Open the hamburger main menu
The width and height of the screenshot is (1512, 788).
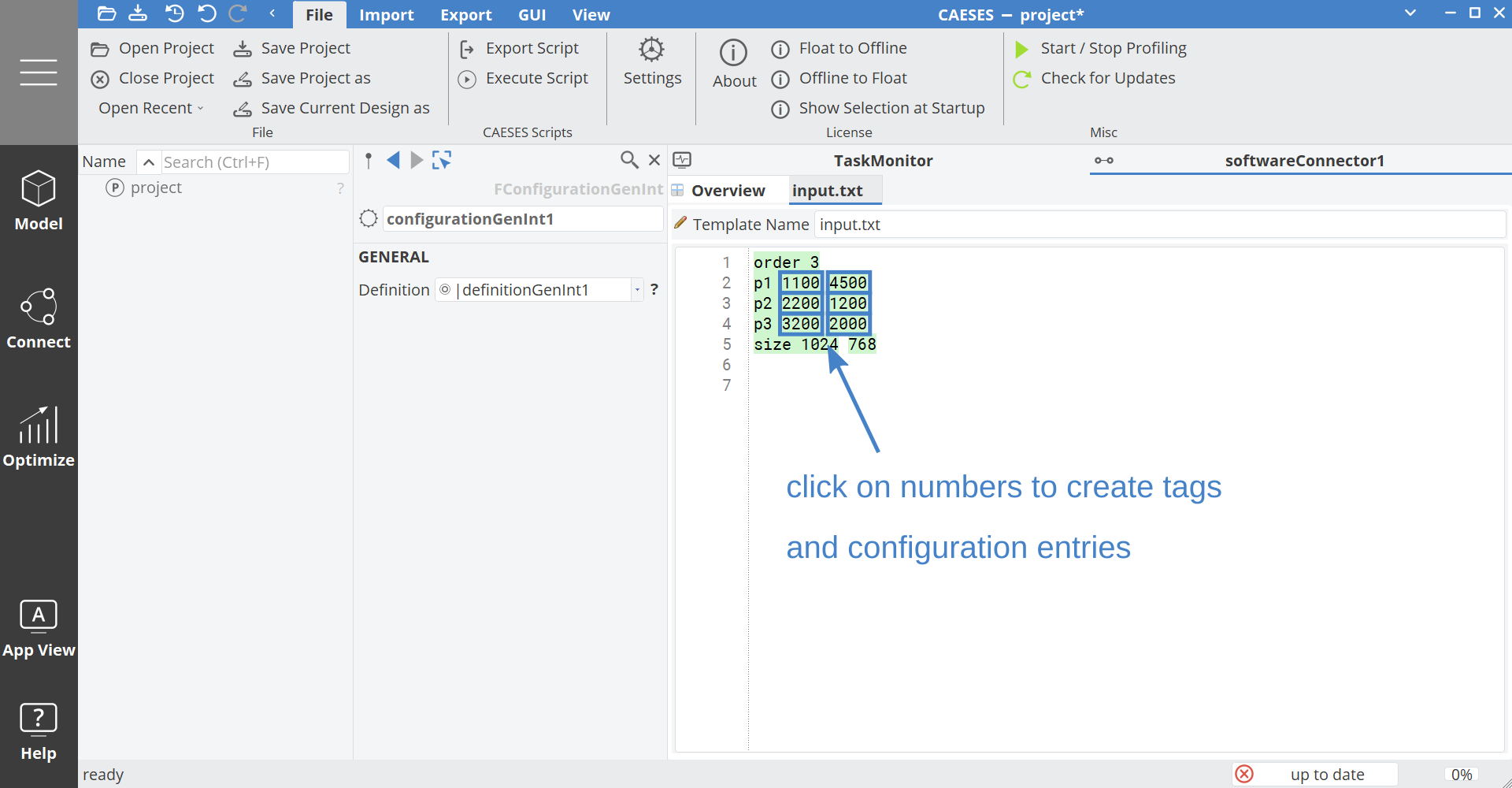tap(39, 72)
